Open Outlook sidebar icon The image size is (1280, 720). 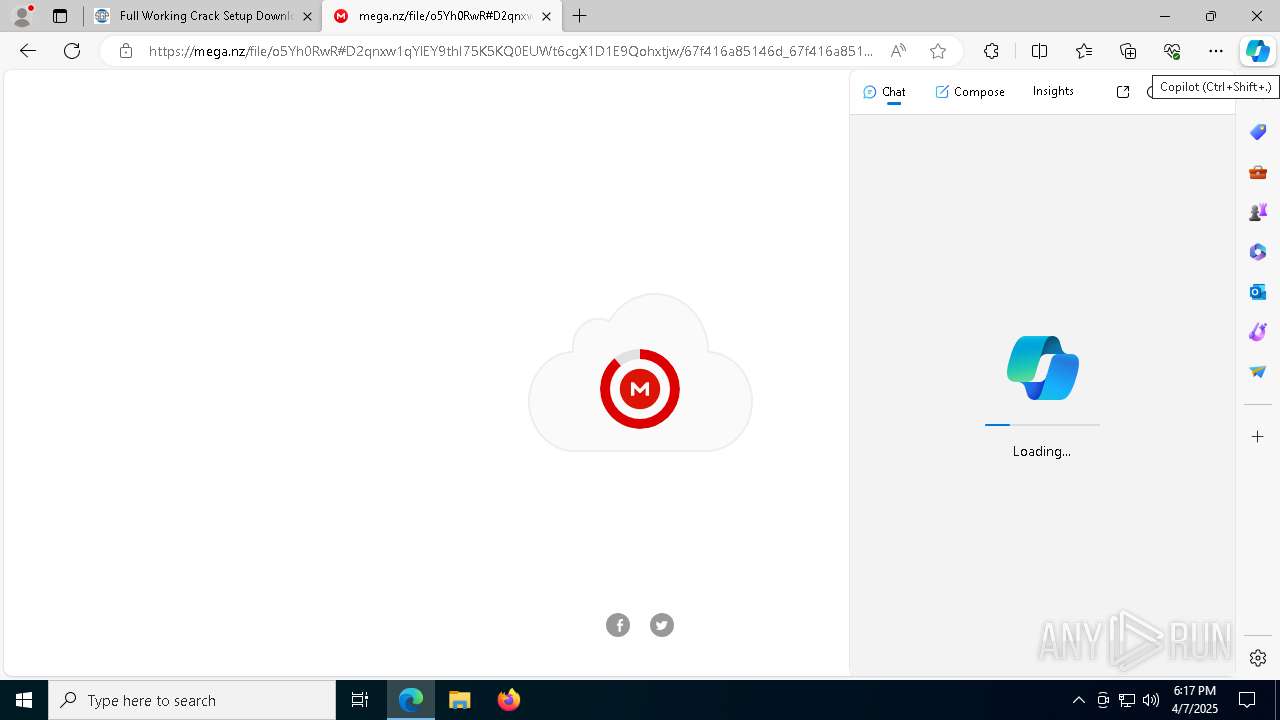[x=1258, y=292]
